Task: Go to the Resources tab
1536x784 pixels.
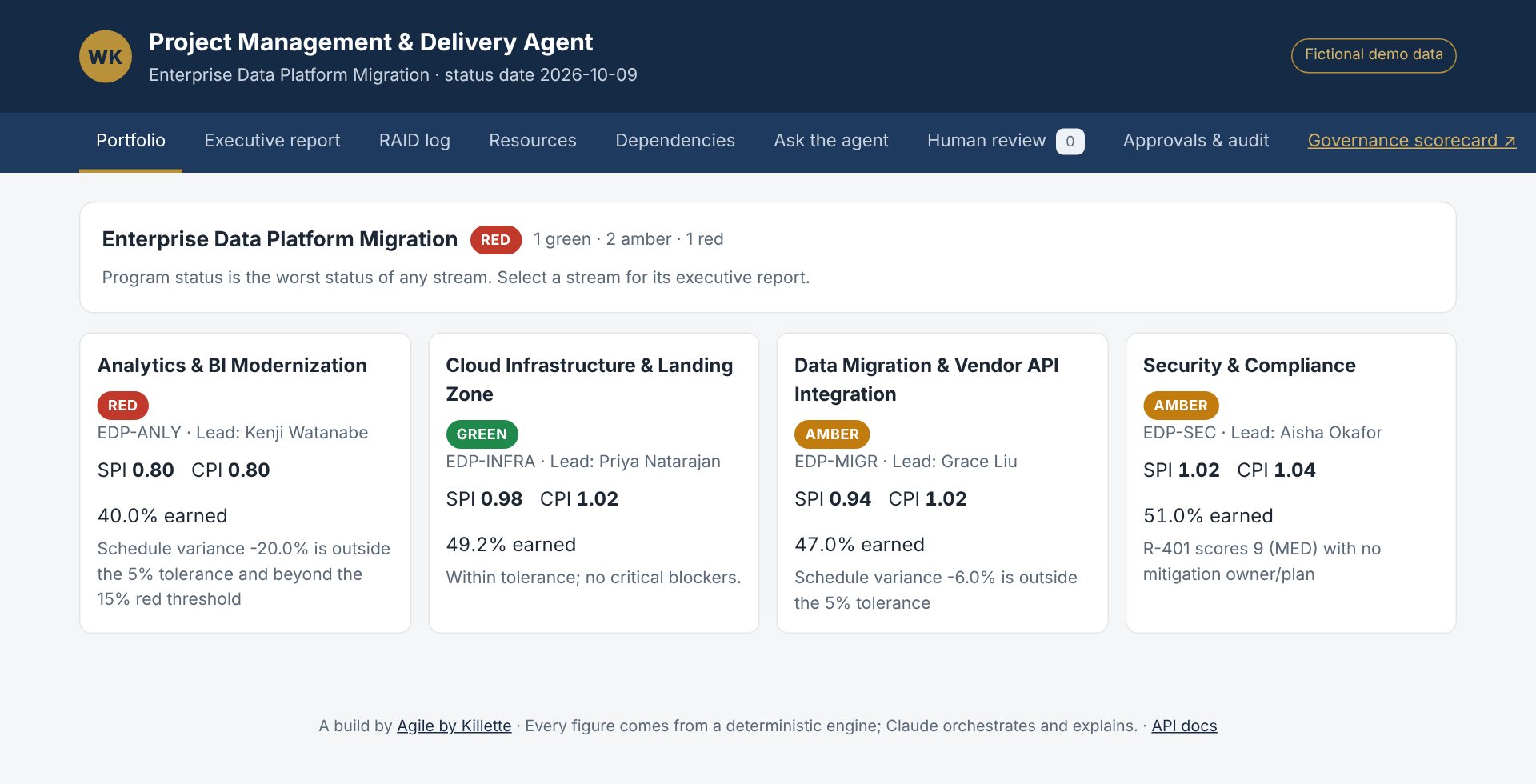Action: (x=533, y=141)
